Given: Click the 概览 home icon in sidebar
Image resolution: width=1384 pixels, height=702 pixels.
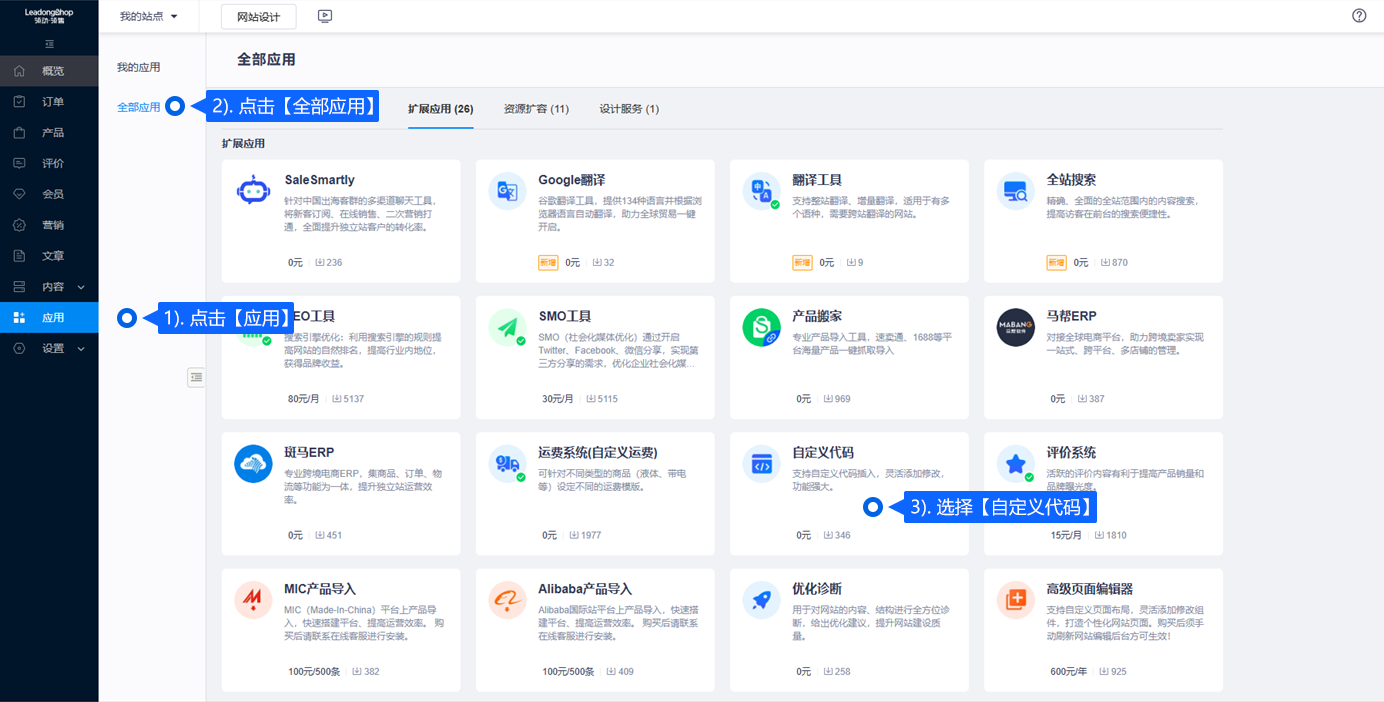Looking at the screenshot, I should 20,71.
